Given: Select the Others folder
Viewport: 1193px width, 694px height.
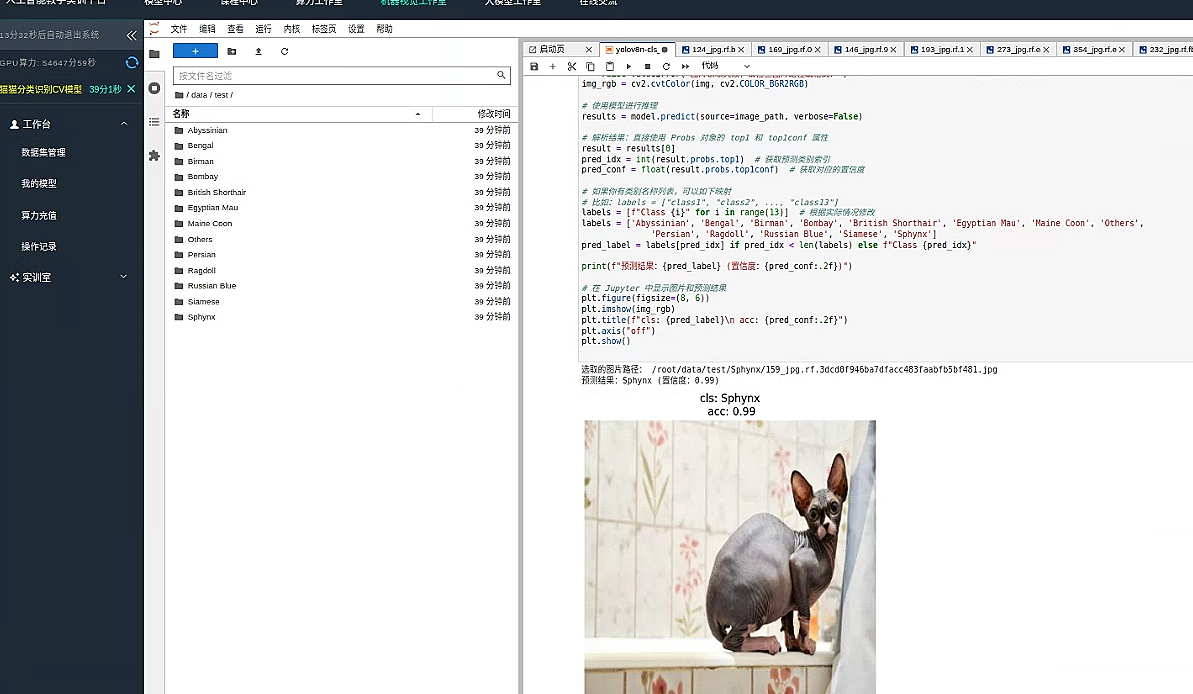Looking at the screenshot, I should (342, 239).
